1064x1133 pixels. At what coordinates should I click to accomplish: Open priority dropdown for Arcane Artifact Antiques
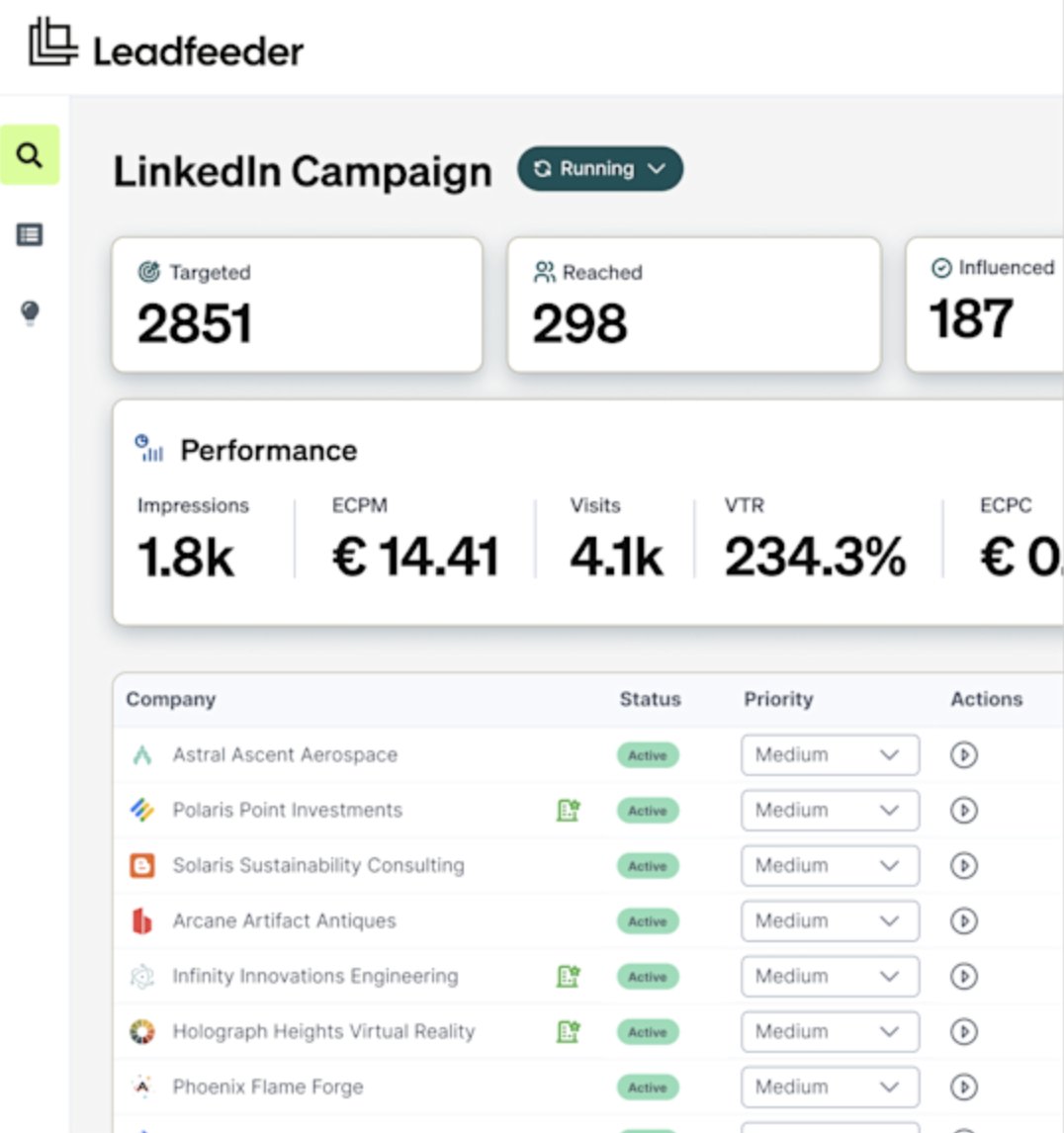click(x=830, y=921)
